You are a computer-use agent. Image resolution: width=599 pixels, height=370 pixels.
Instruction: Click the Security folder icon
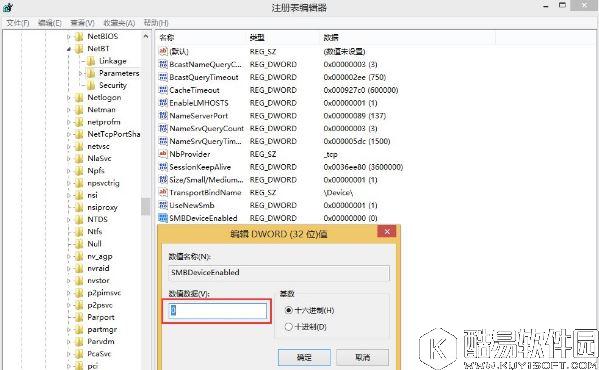tap(91, 85)
